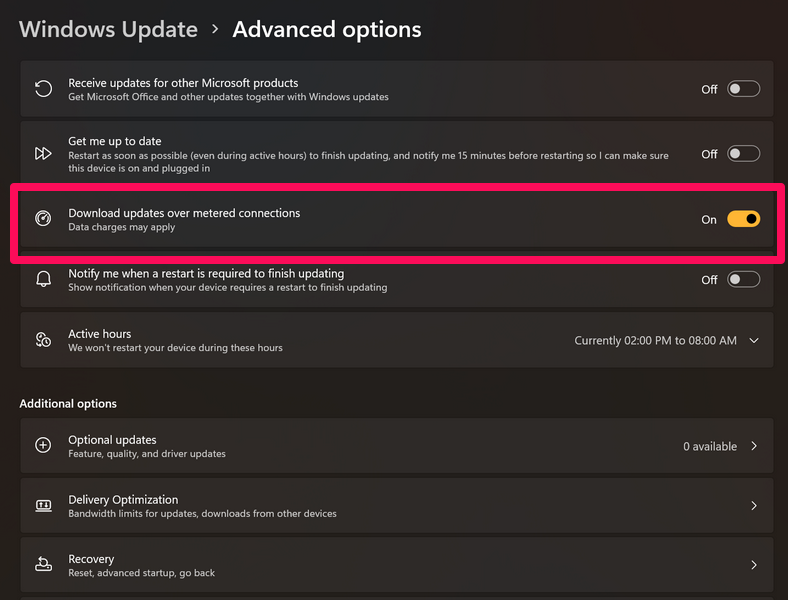The width and height of the screenshot is (788, 600).
Task: Expand the Active hours dropdown chevron
Action: 754,341
